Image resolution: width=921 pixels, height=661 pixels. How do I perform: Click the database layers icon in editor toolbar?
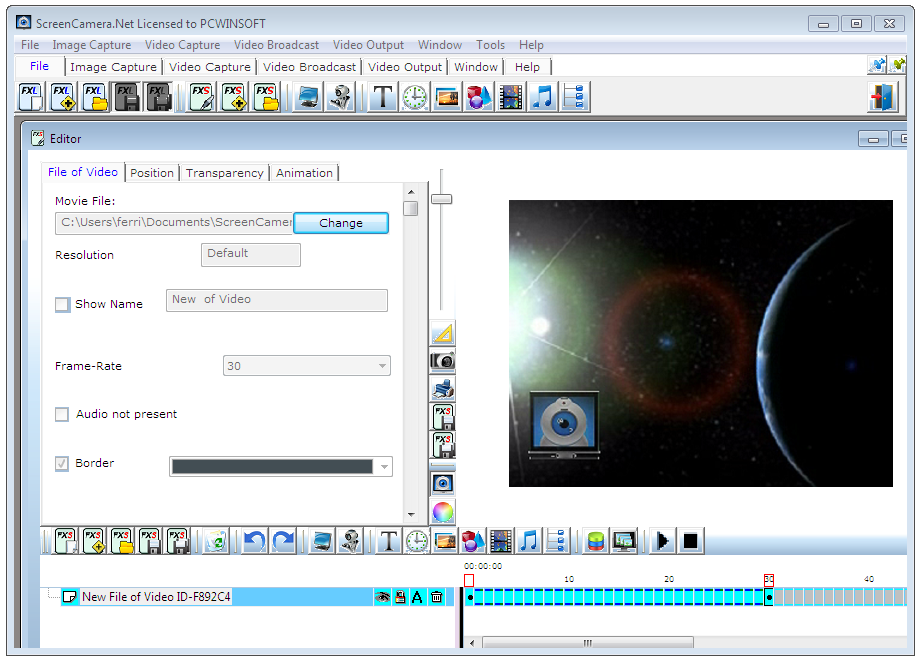[596, 541]
